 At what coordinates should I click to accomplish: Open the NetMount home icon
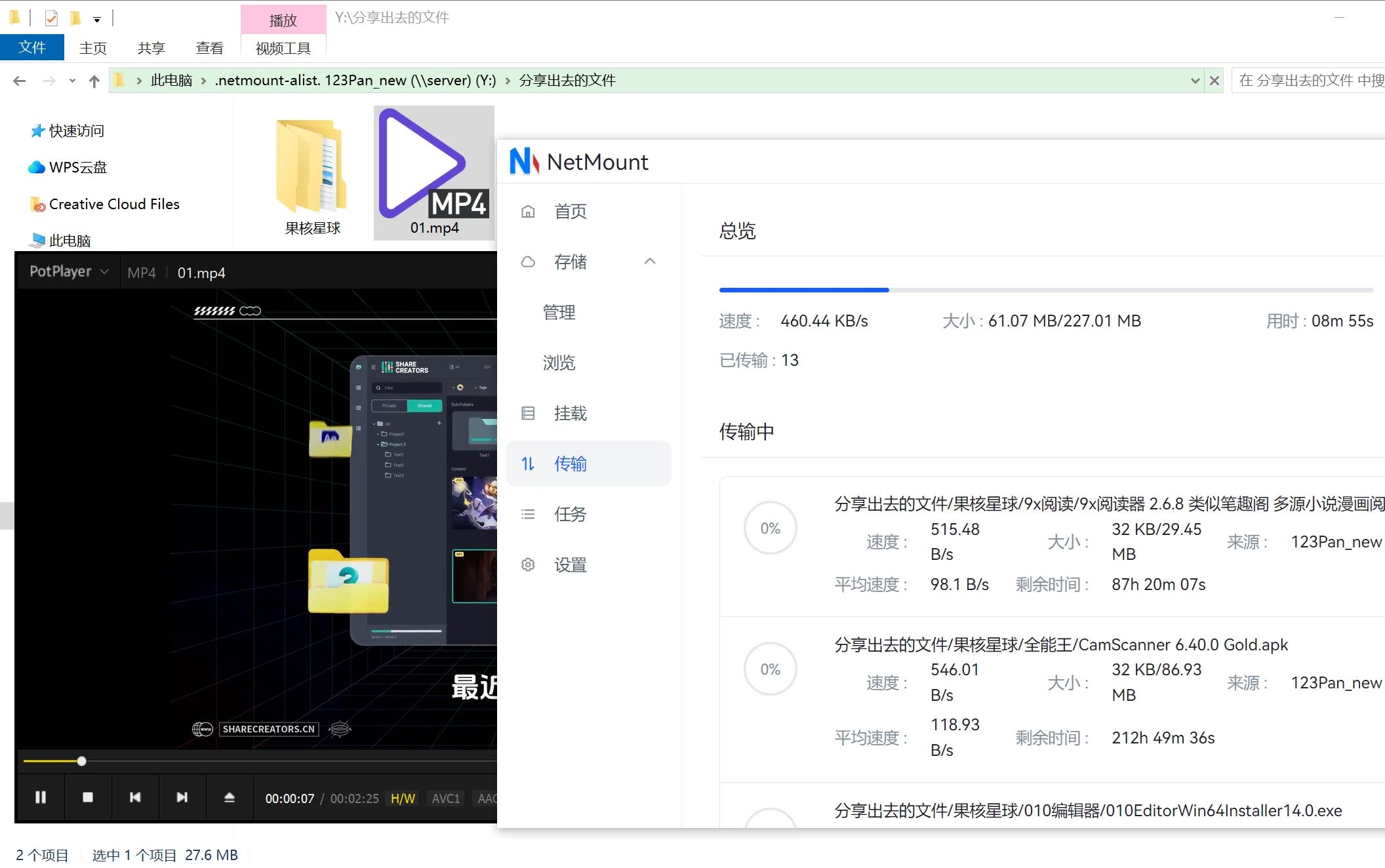[x=528, y=211]
